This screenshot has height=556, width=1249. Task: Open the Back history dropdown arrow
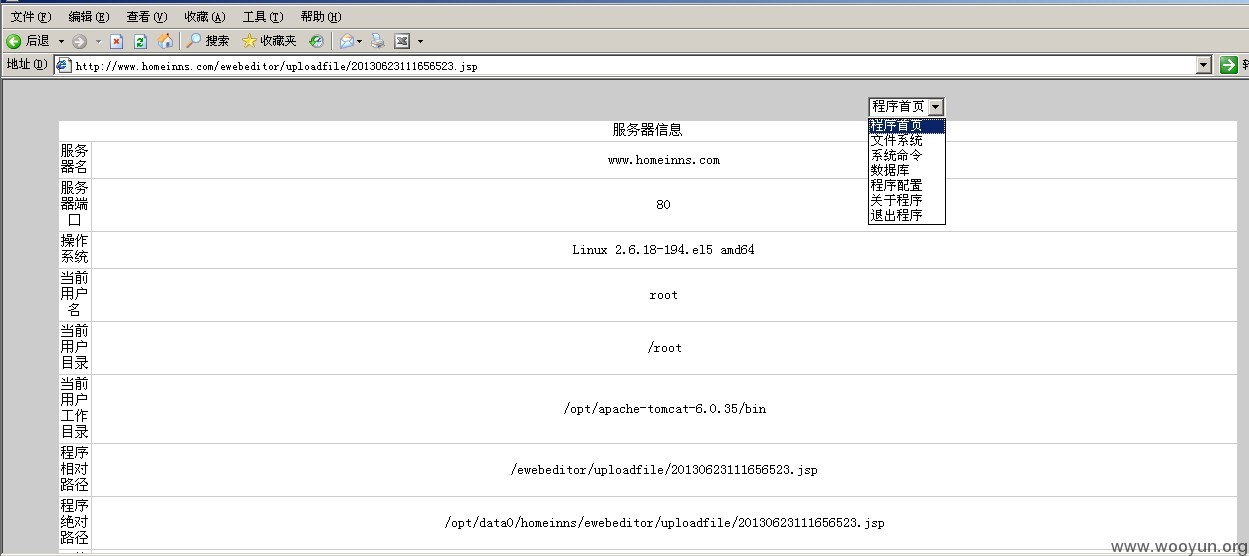(x=60, y=41)
